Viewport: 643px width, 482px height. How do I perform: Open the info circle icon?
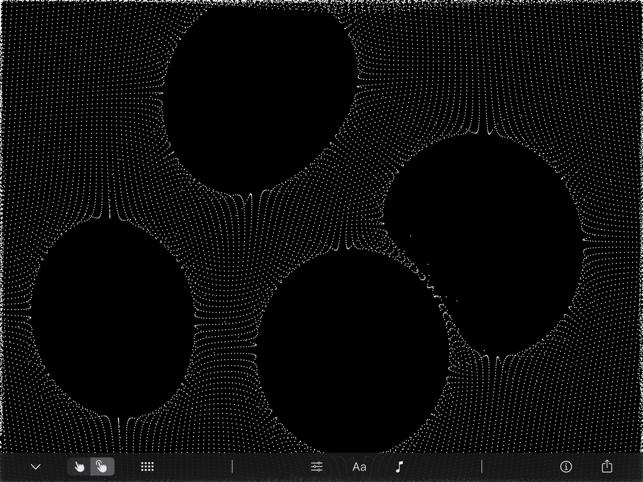(x=566, y=466)
